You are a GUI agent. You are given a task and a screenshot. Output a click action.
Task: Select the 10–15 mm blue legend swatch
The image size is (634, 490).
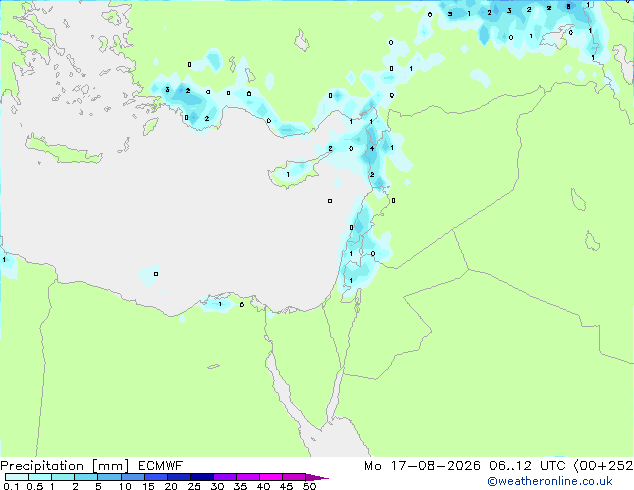132,477
